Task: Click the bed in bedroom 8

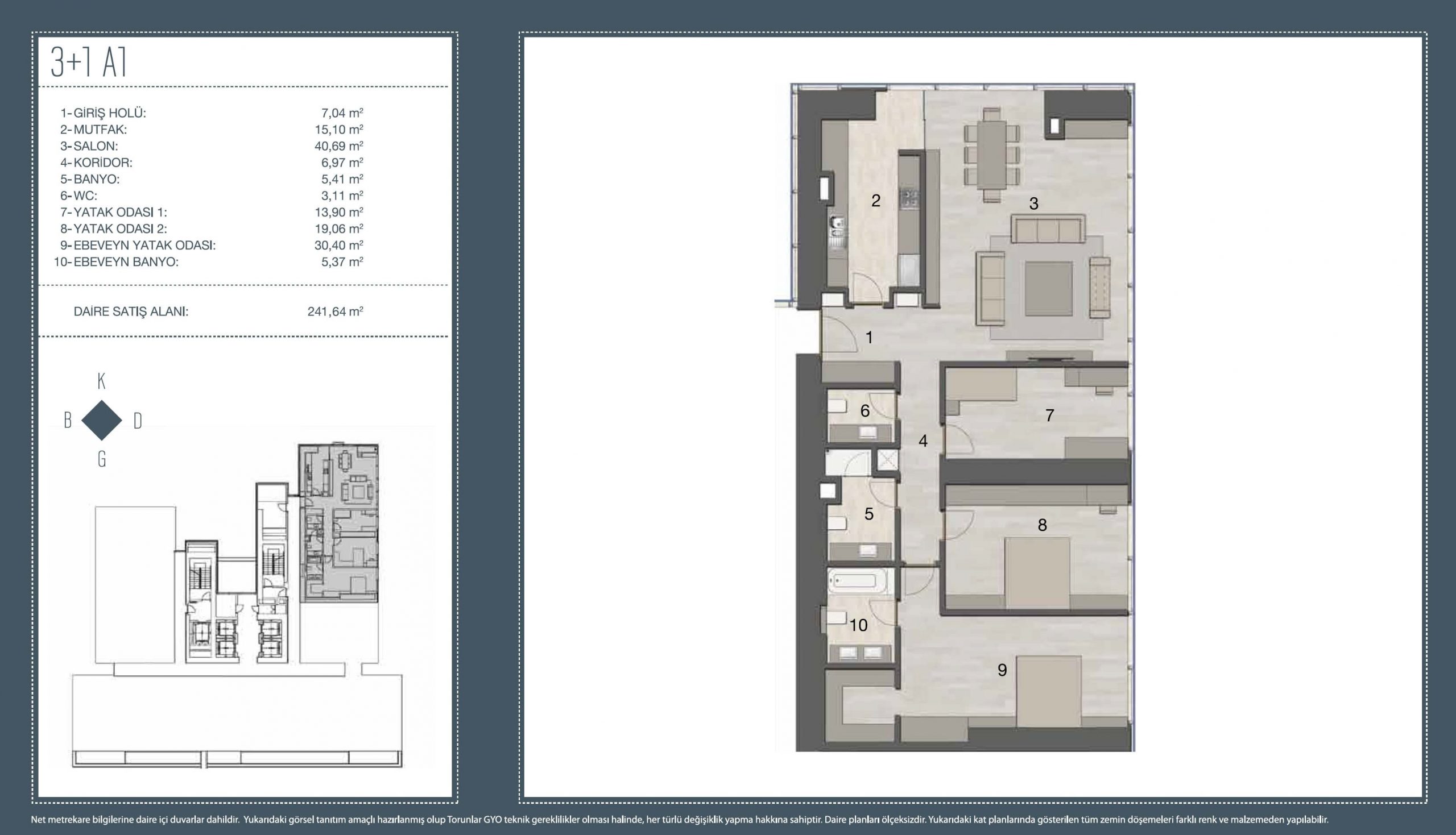Action: [x=1037, y=572]
